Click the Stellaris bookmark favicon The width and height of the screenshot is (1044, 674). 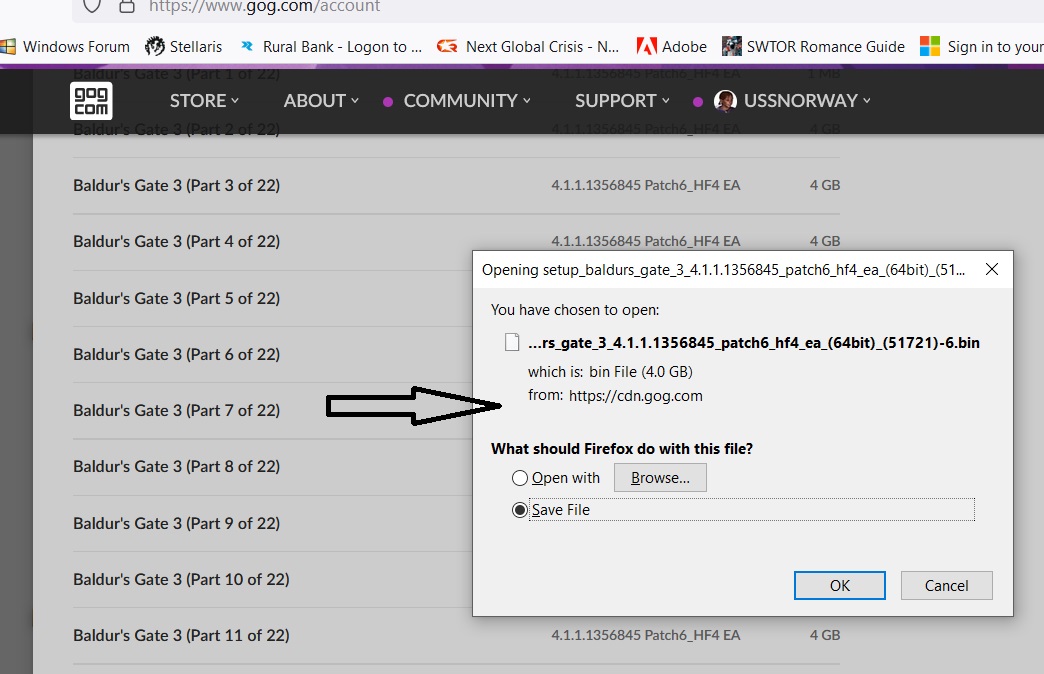pos(154,47)
